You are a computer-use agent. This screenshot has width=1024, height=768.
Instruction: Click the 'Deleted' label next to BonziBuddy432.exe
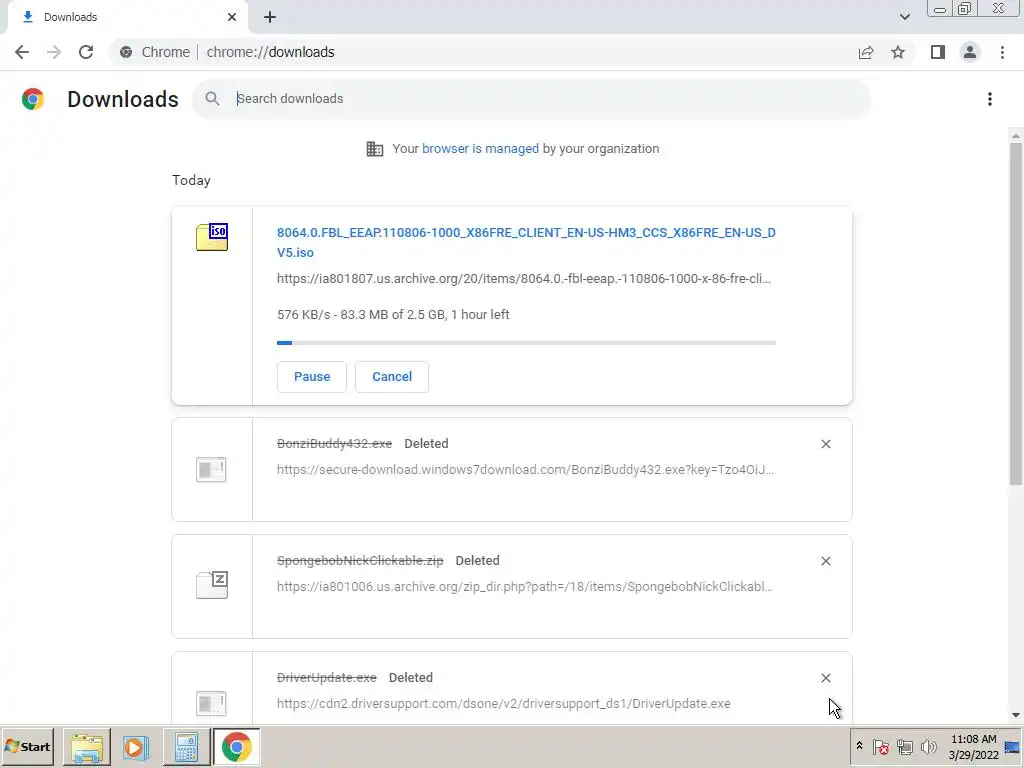pyautogui.click(x=426, y=444)
